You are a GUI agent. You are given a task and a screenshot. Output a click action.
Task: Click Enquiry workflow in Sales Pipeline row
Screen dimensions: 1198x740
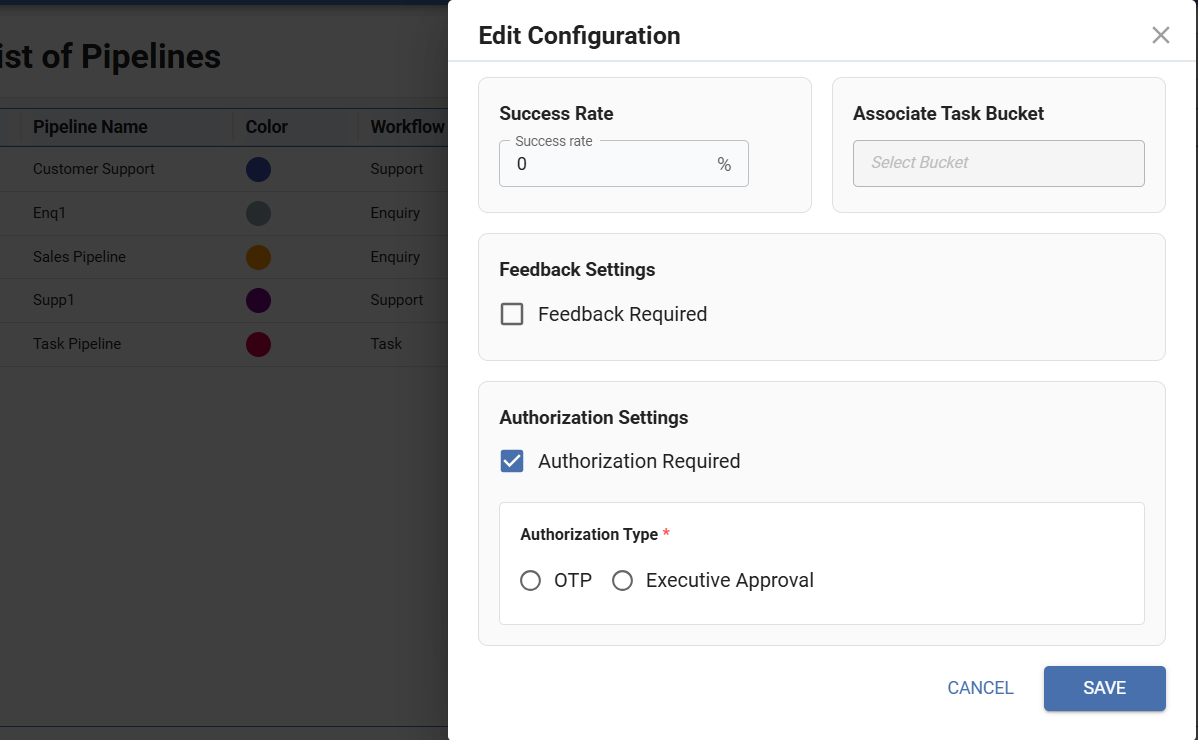click(x=395, y=257)
